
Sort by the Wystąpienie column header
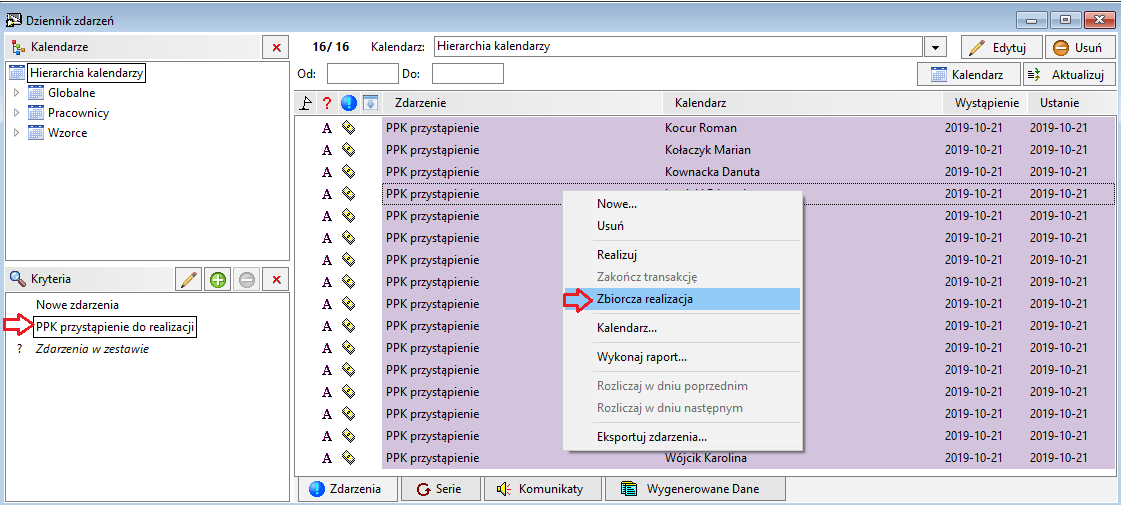[986, 104]
